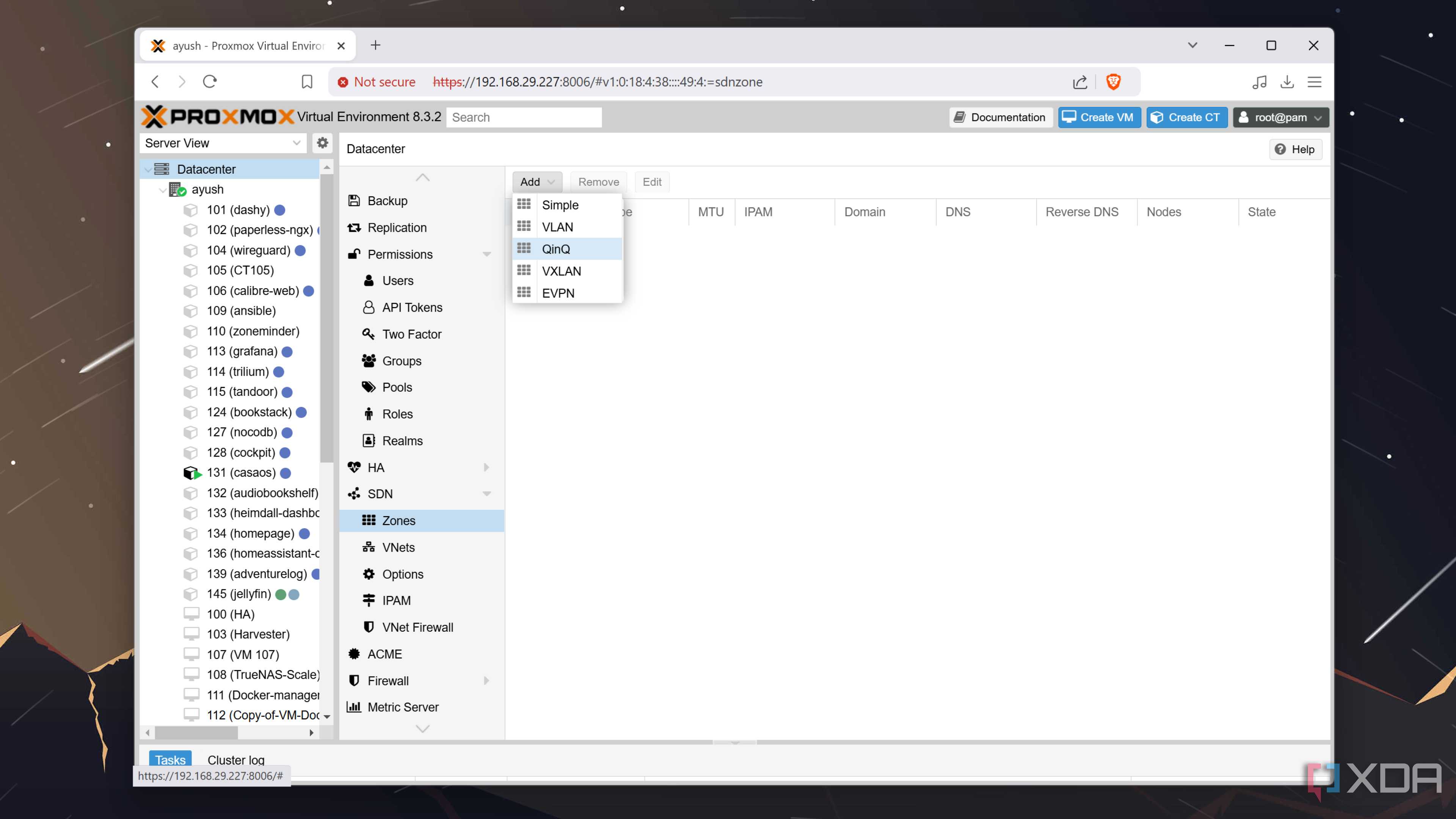Viewport: 1456px width, 819px height.
Task: Choose Simple zone type
Action: (x=568, y=205)
